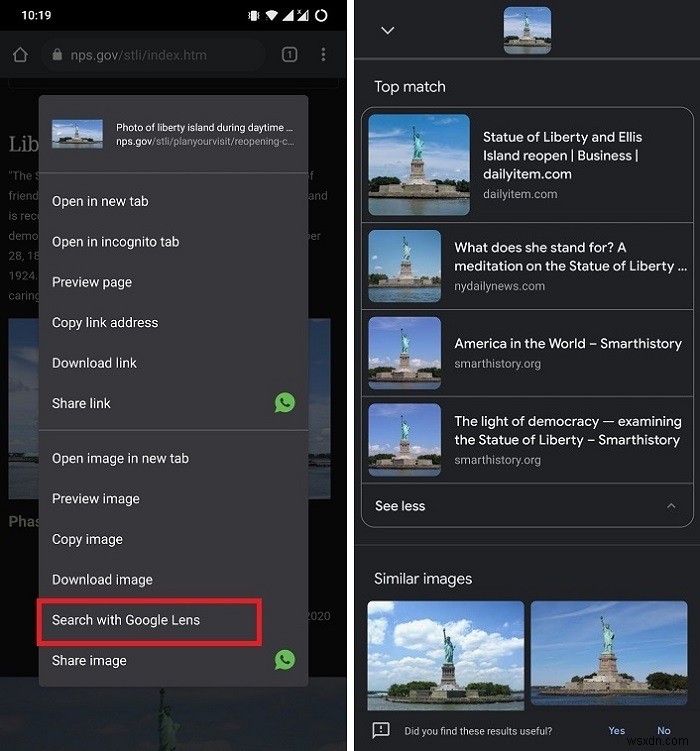The width and height of the screenshot is (700, 751).
Task: Collapse Lens results with down chevron
Action: coord(387,30)
